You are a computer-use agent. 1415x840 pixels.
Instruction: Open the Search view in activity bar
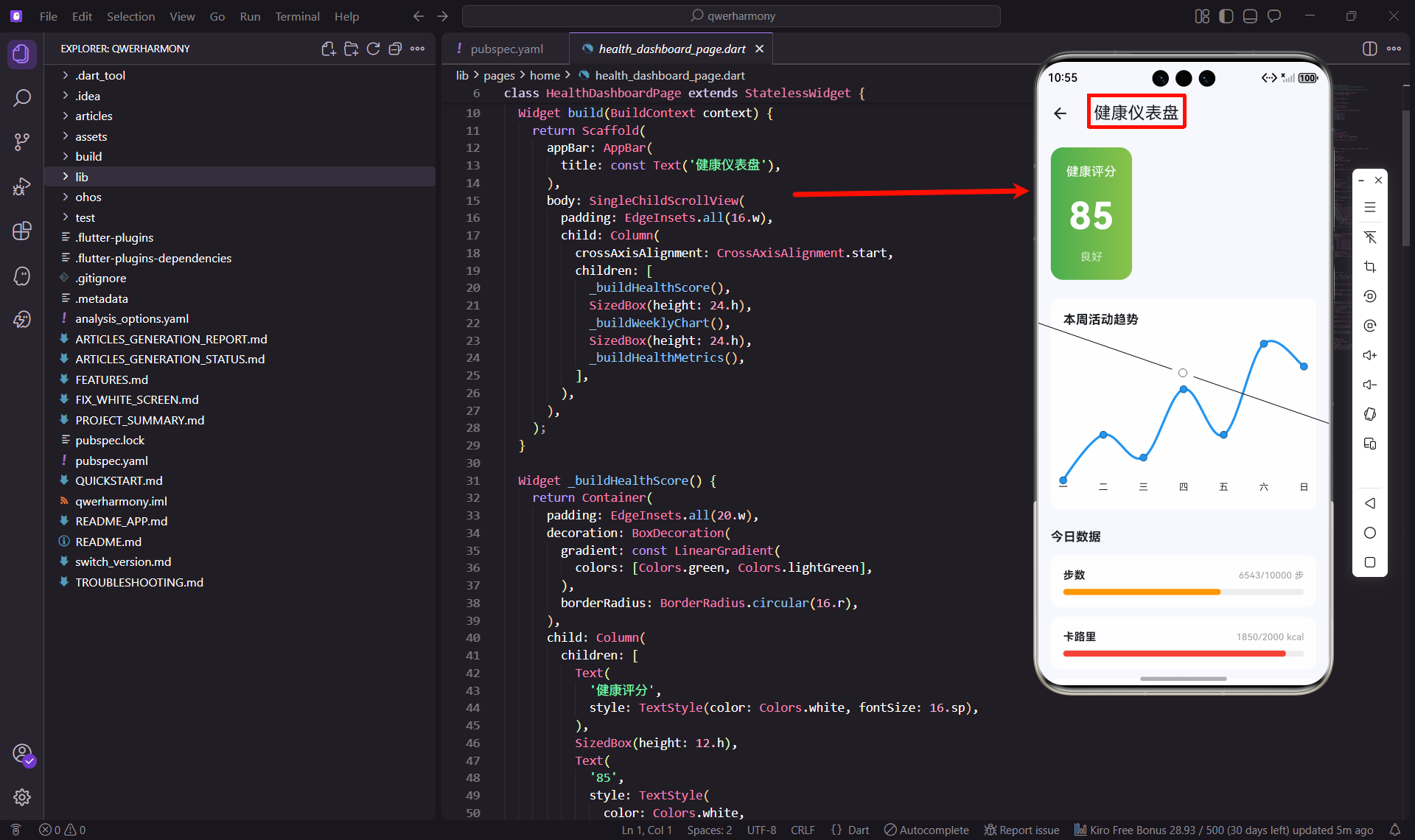(22, 98)
